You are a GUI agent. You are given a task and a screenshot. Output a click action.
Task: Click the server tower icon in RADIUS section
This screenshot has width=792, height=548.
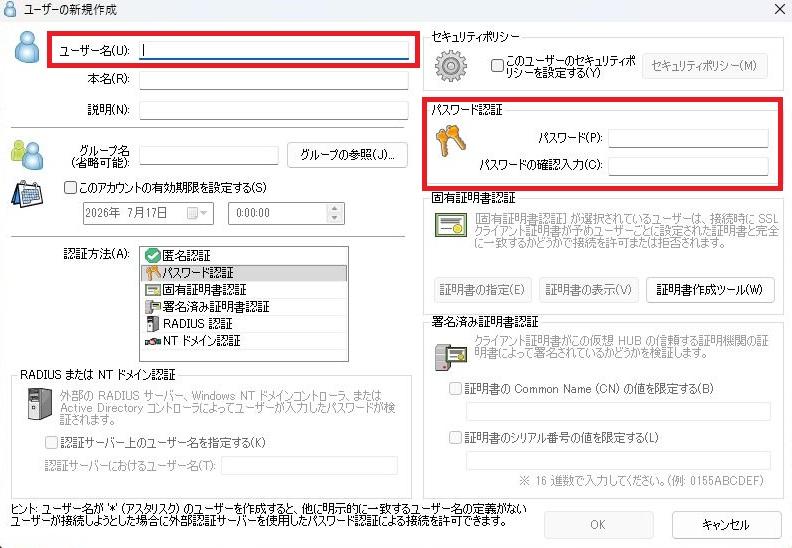[39, 404]
